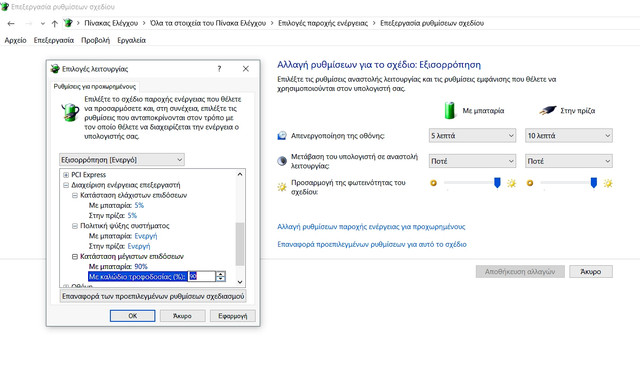Collapse Διαχείριση ενέργειας επεξεργαστή node
The image size is (640, 371).
tap(66, 185)
